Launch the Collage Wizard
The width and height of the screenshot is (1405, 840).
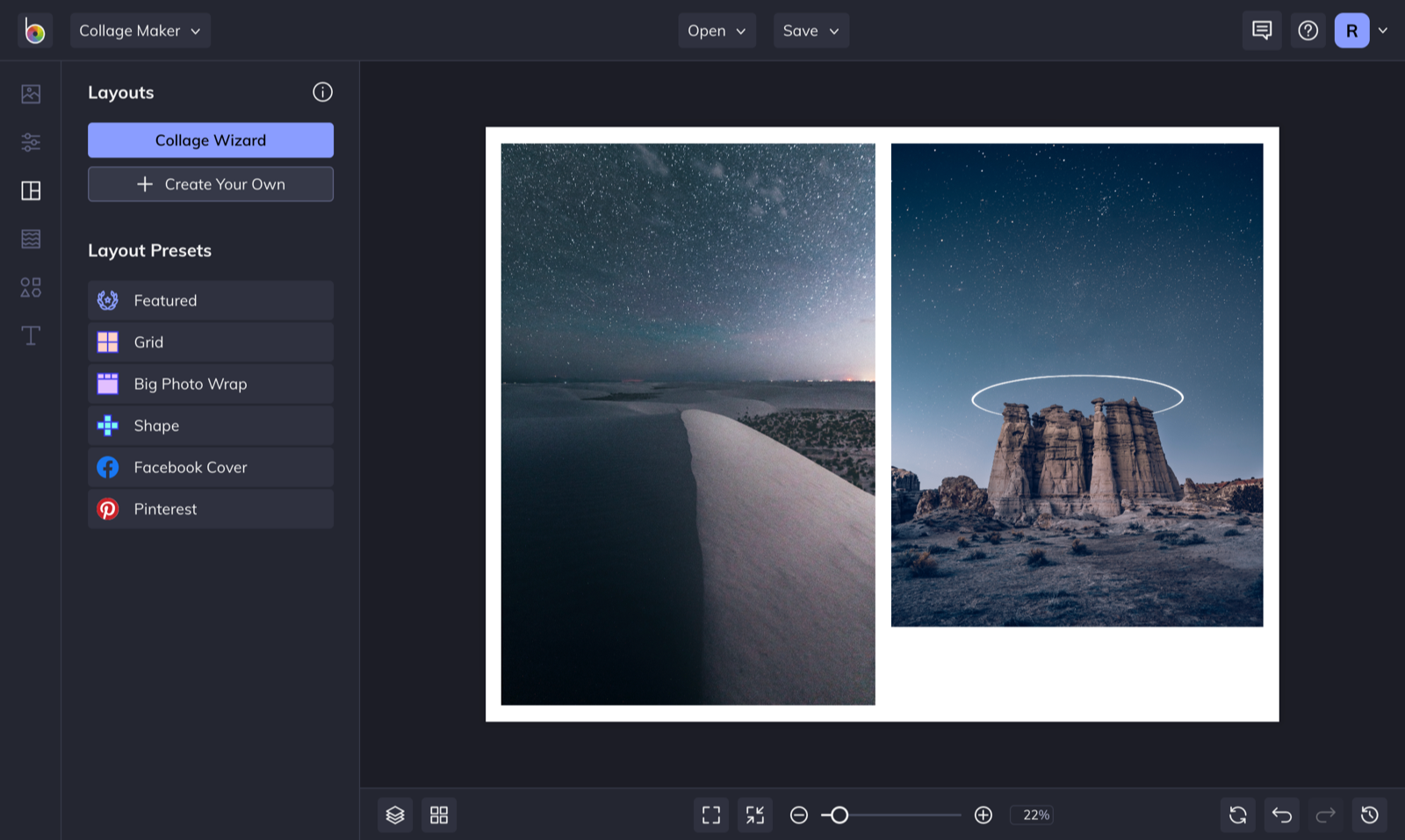pos(210,140)
